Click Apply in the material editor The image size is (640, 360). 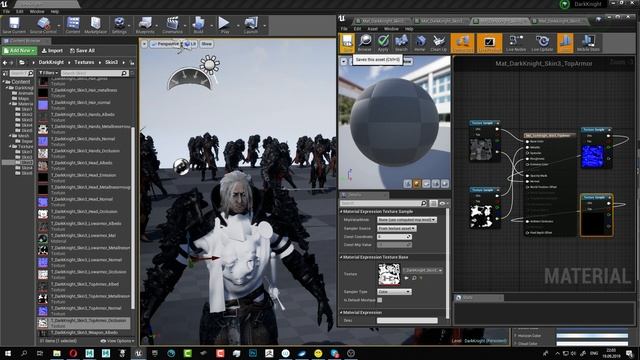coord(383,43)
